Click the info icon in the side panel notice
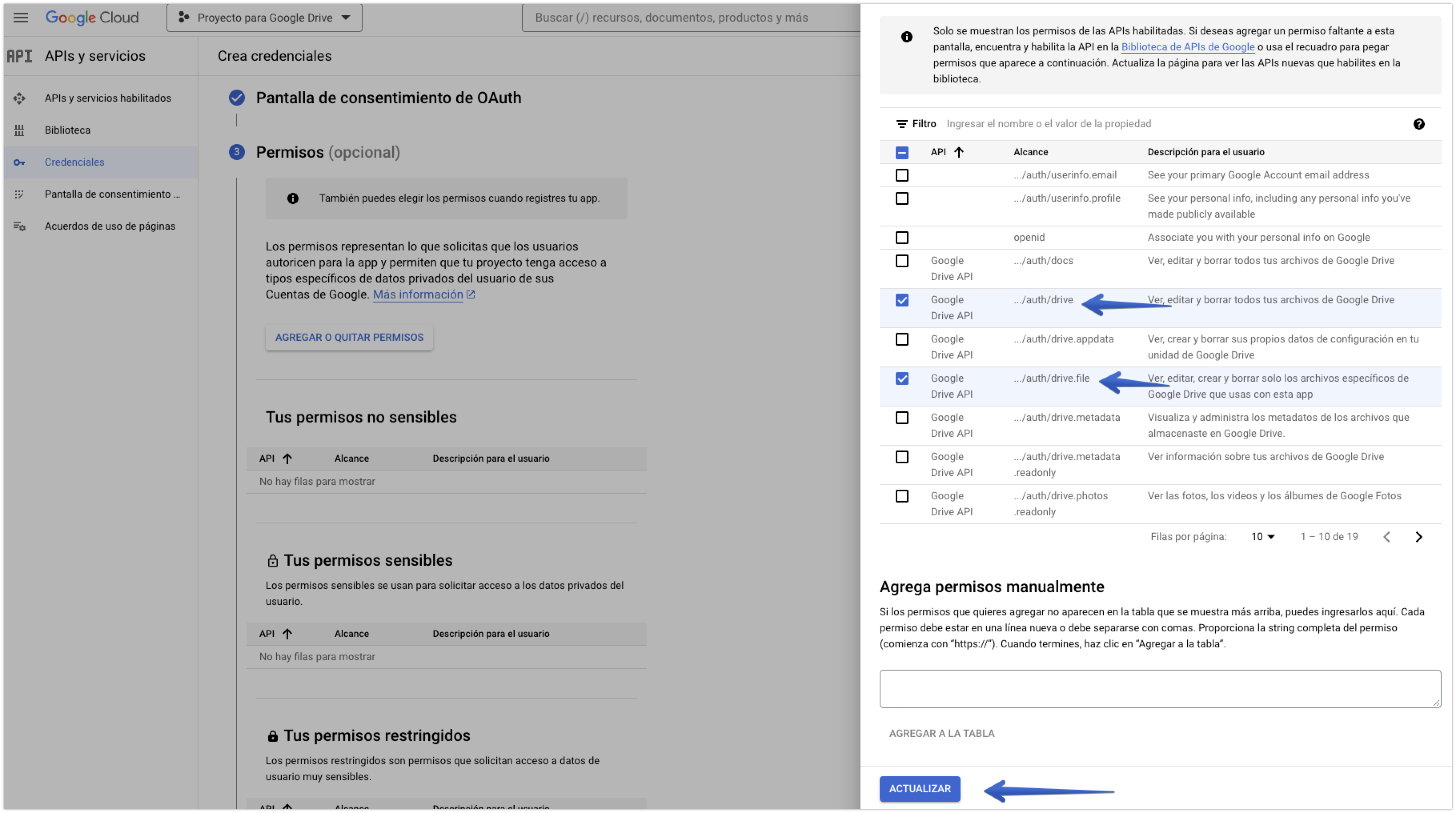This screenshot has height=813, width=1456. tap(906, 37)
